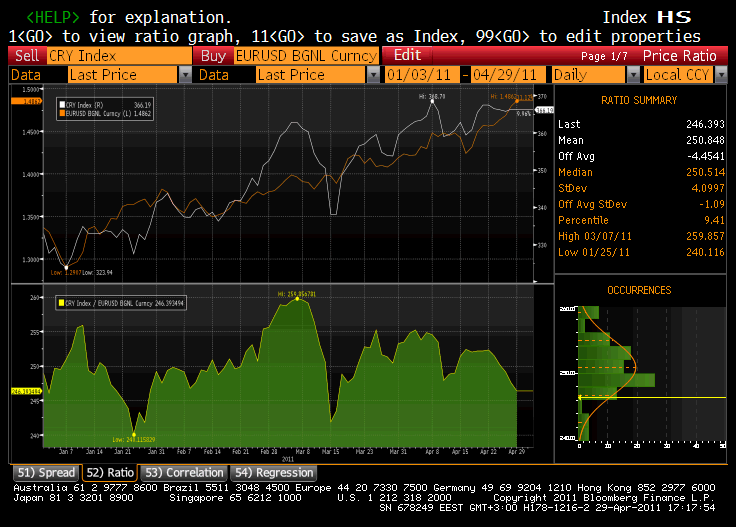The width and height of the screenshot is (736, 527).
Task: Click the orange 1.4862 tag on price y-axis
Action: pyautogui.click(x=26, y=101)
